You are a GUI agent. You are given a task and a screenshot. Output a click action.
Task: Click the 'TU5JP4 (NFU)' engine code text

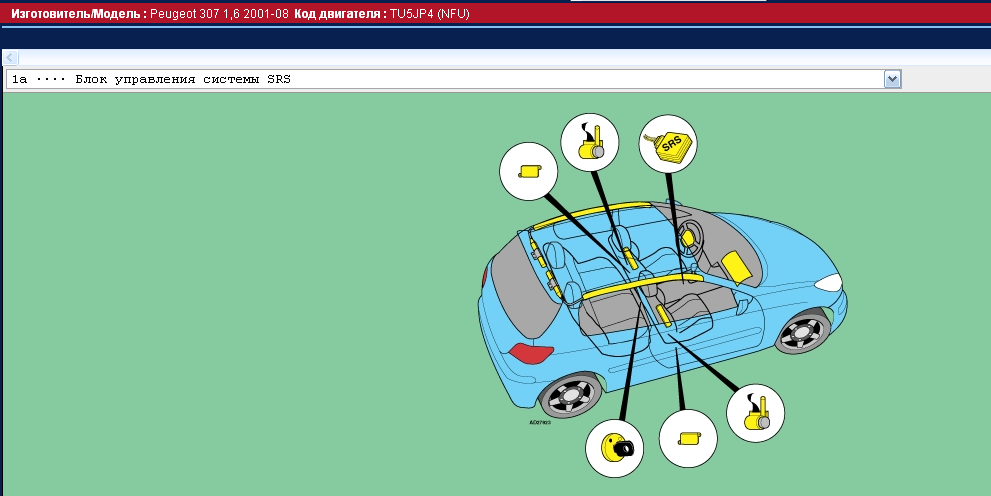click(x=430, y=13)
